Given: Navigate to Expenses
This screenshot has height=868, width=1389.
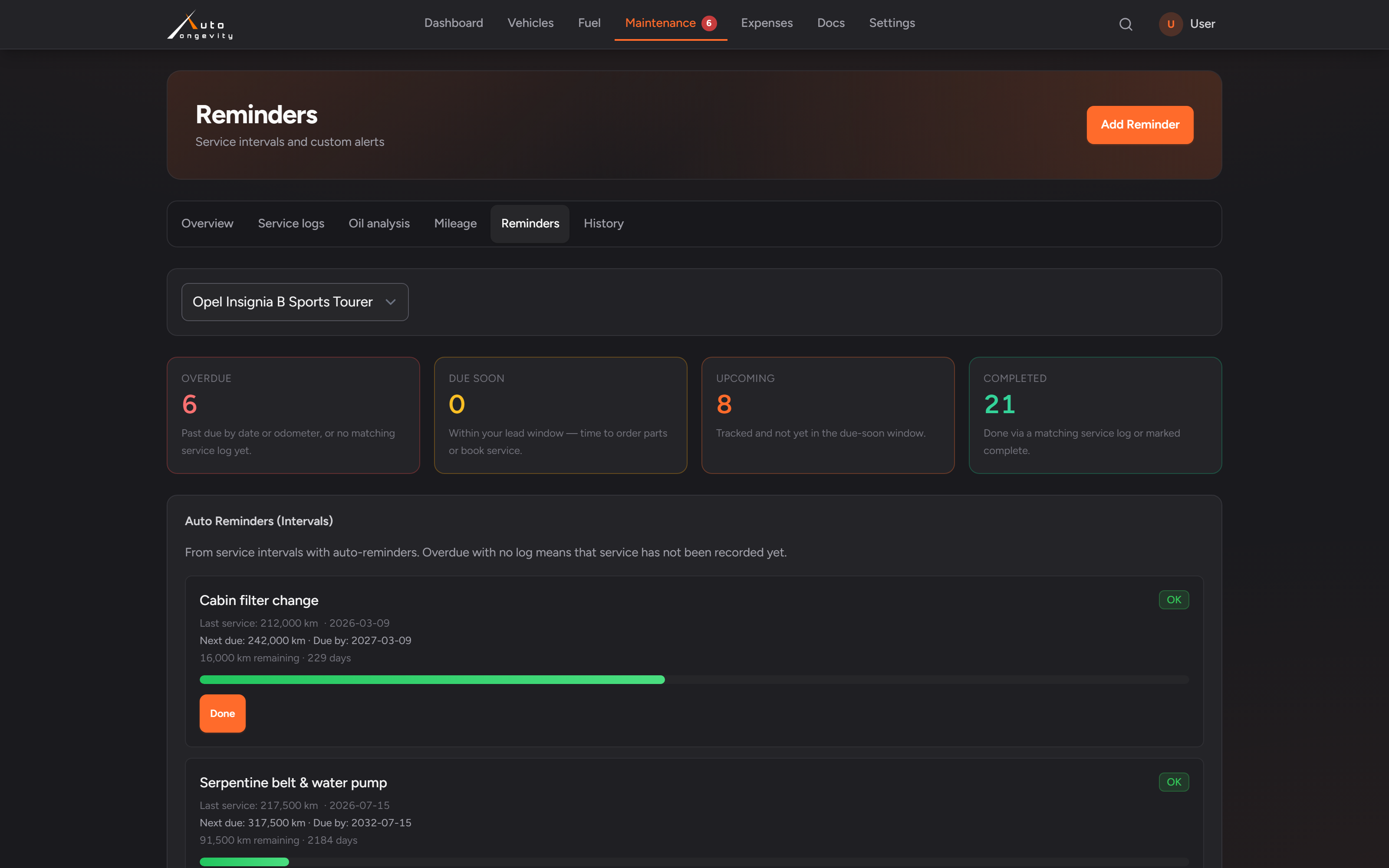Looking at the screenshot, I should pyautogui.click(x=767, y=23).
